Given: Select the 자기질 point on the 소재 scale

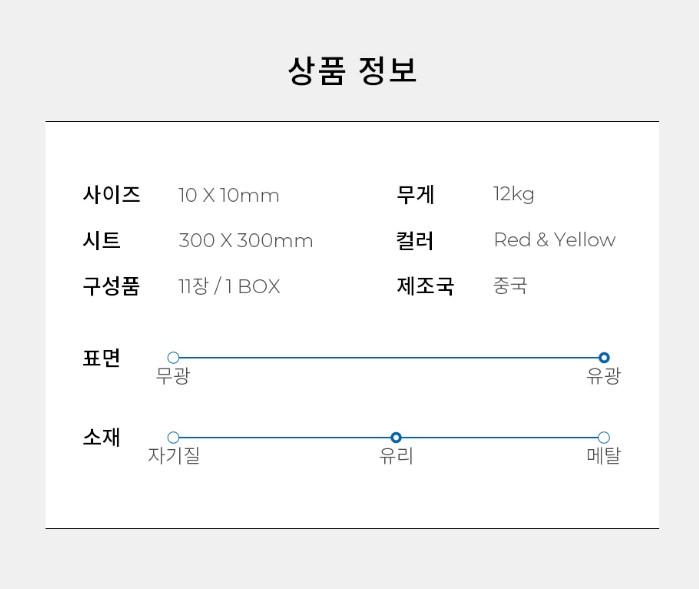Looking at the screenshot, I should point(173,437).
